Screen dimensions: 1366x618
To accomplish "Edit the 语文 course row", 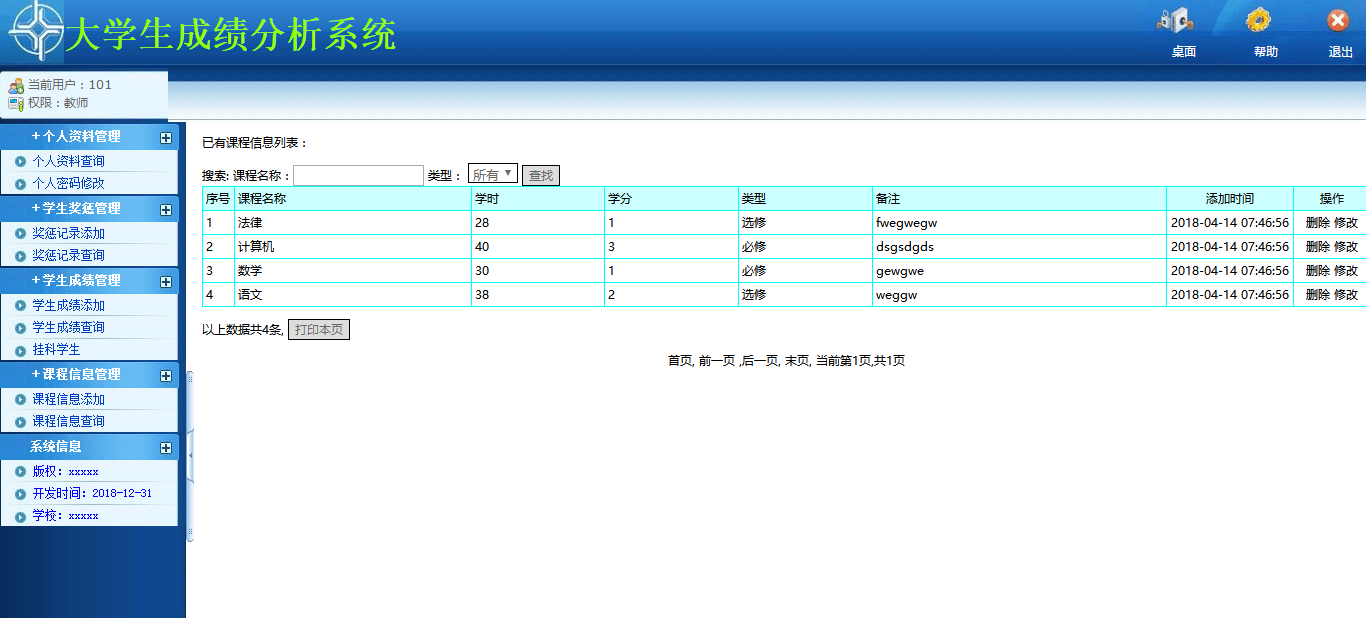I will pos(1346,295).
